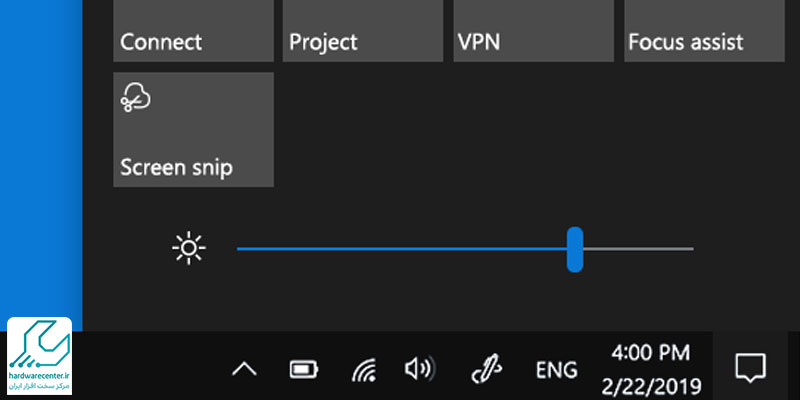Open the Screen snip quick action
The image size is (800, 400).
pyautogui.click(x=193, y=130)
